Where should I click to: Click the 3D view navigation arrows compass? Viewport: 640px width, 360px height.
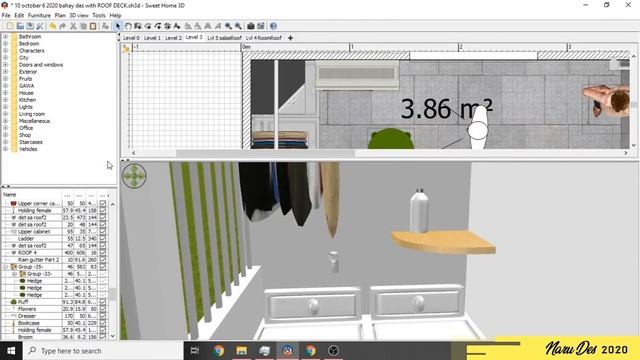tap(134, 176)
